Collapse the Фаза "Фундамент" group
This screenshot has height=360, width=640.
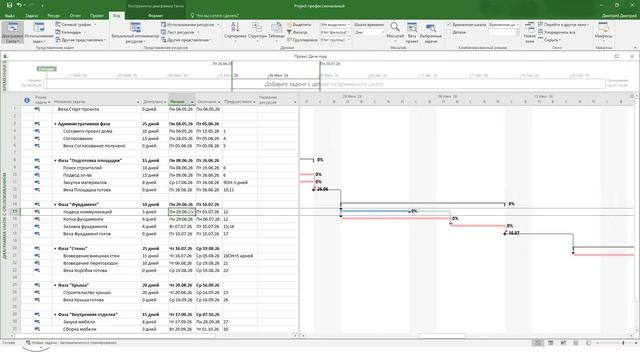coord(55,204)
